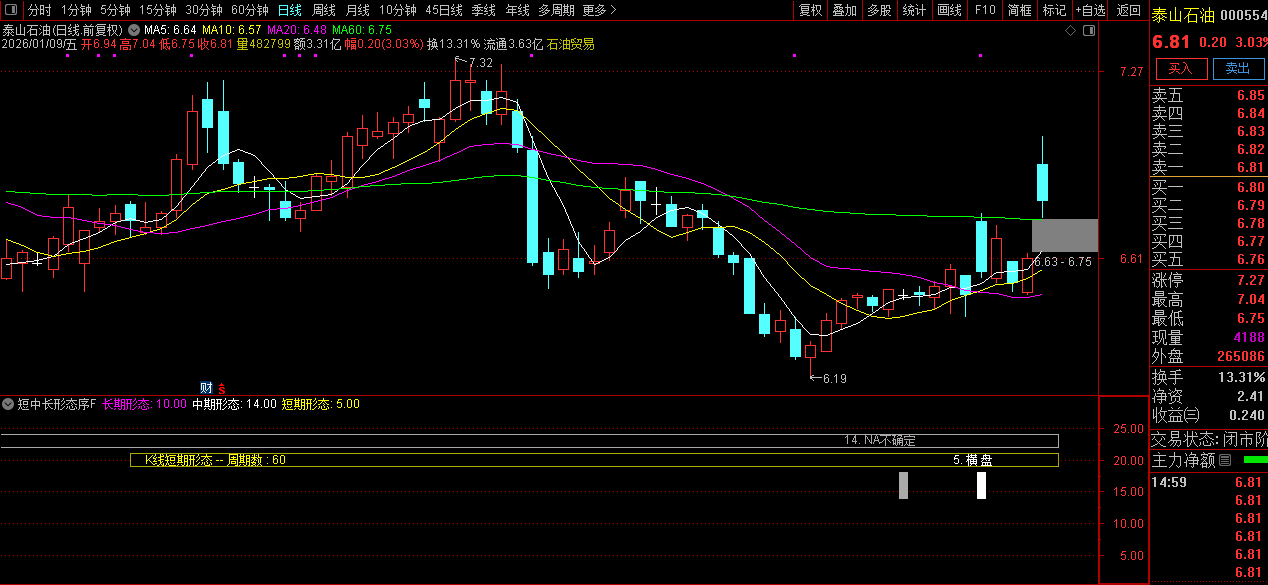Toggle the left sidebar panel icon
1268x585 pixels.
point(13,10)
